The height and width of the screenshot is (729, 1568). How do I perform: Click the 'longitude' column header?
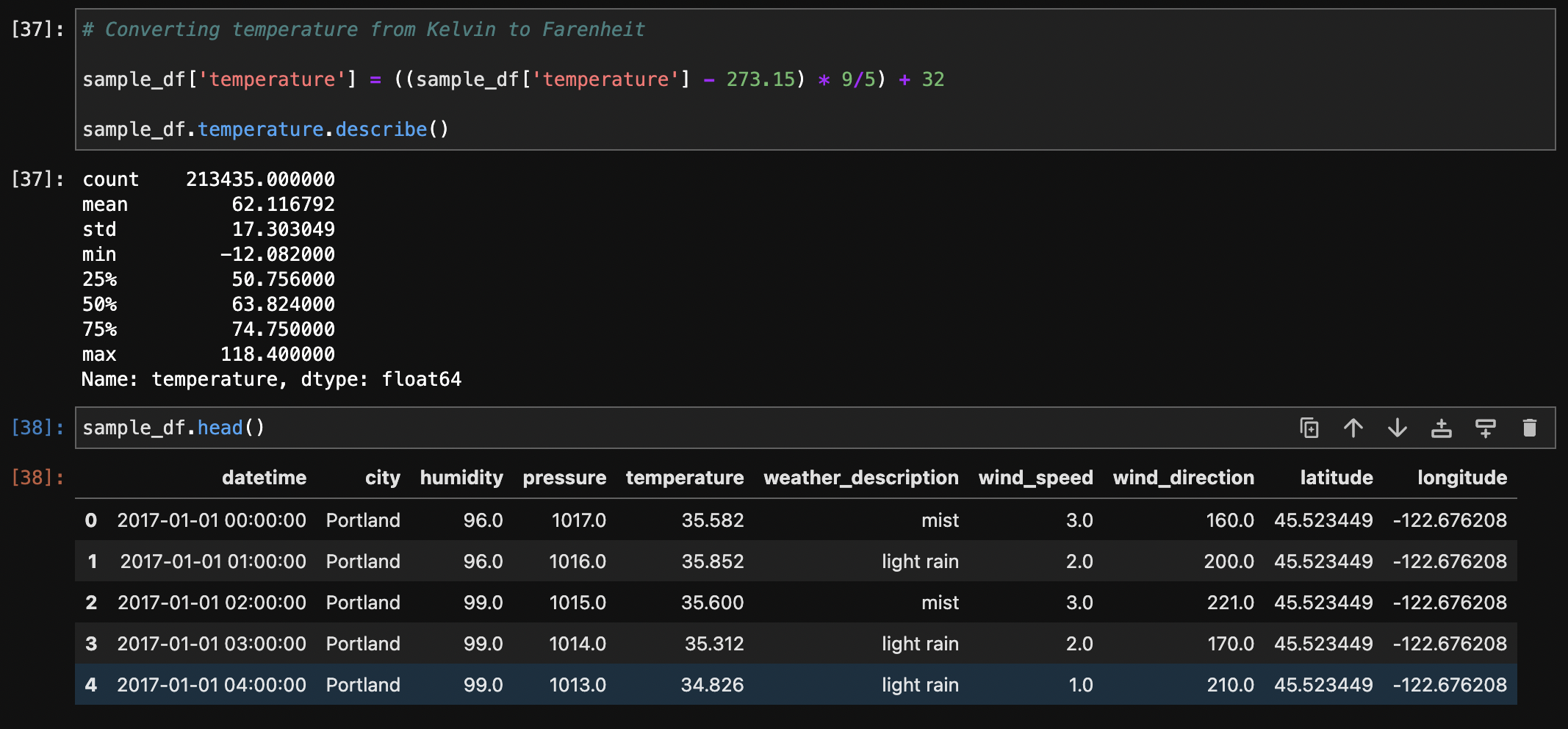tap(1462, 478)
